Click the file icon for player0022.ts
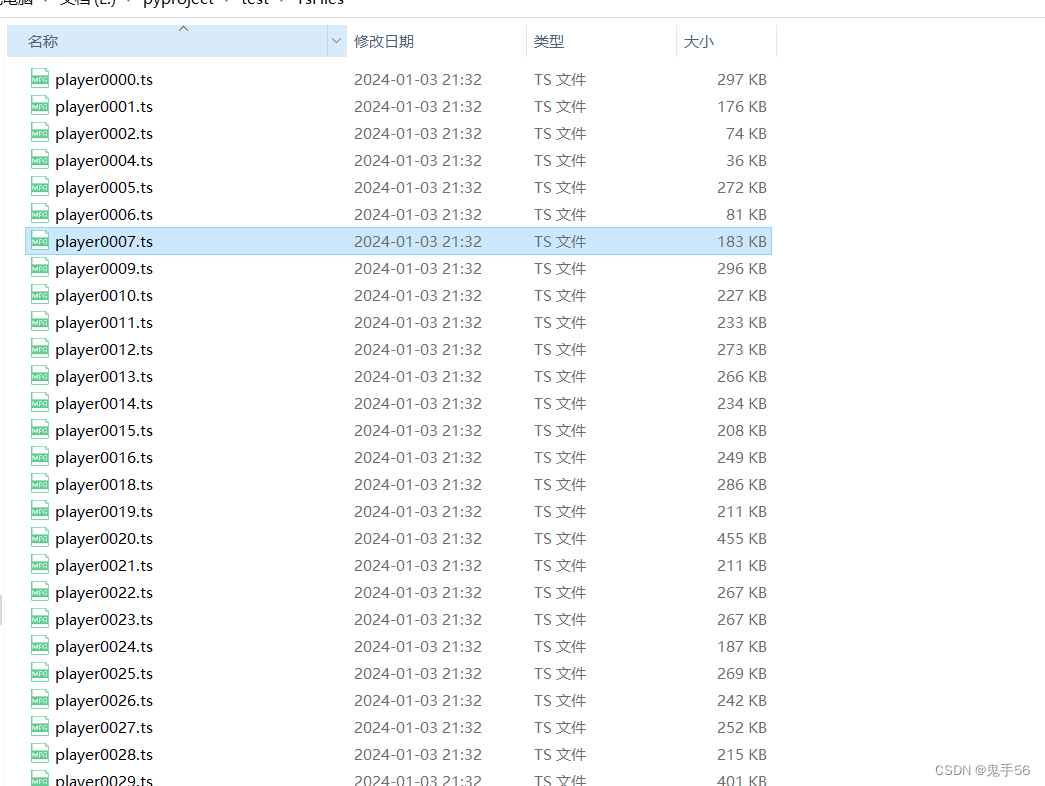The height and width of the screenshot is (786, 1045). [40, 592]
